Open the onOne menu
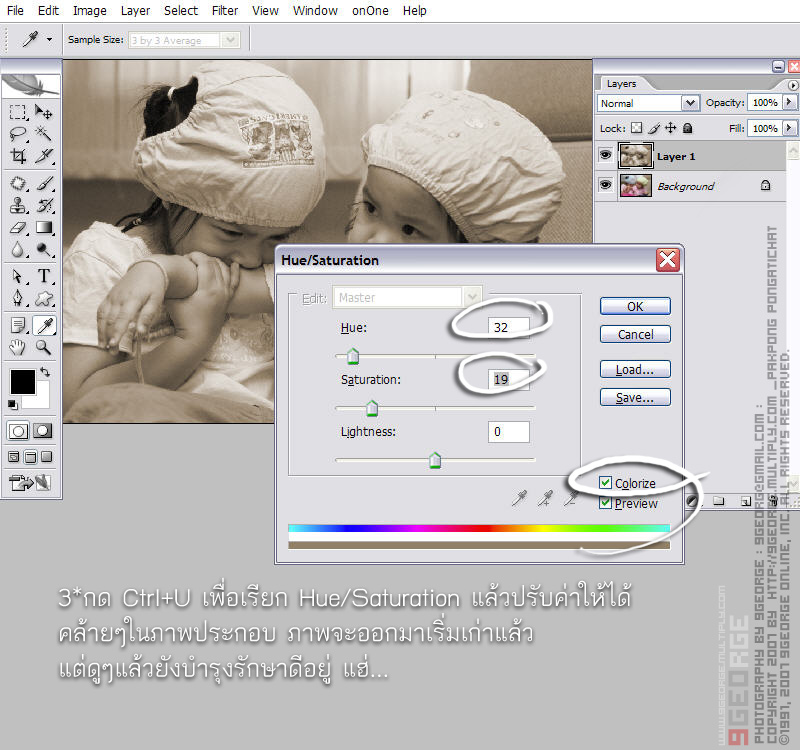Screen dimensions: 800x750 [370, 11]
